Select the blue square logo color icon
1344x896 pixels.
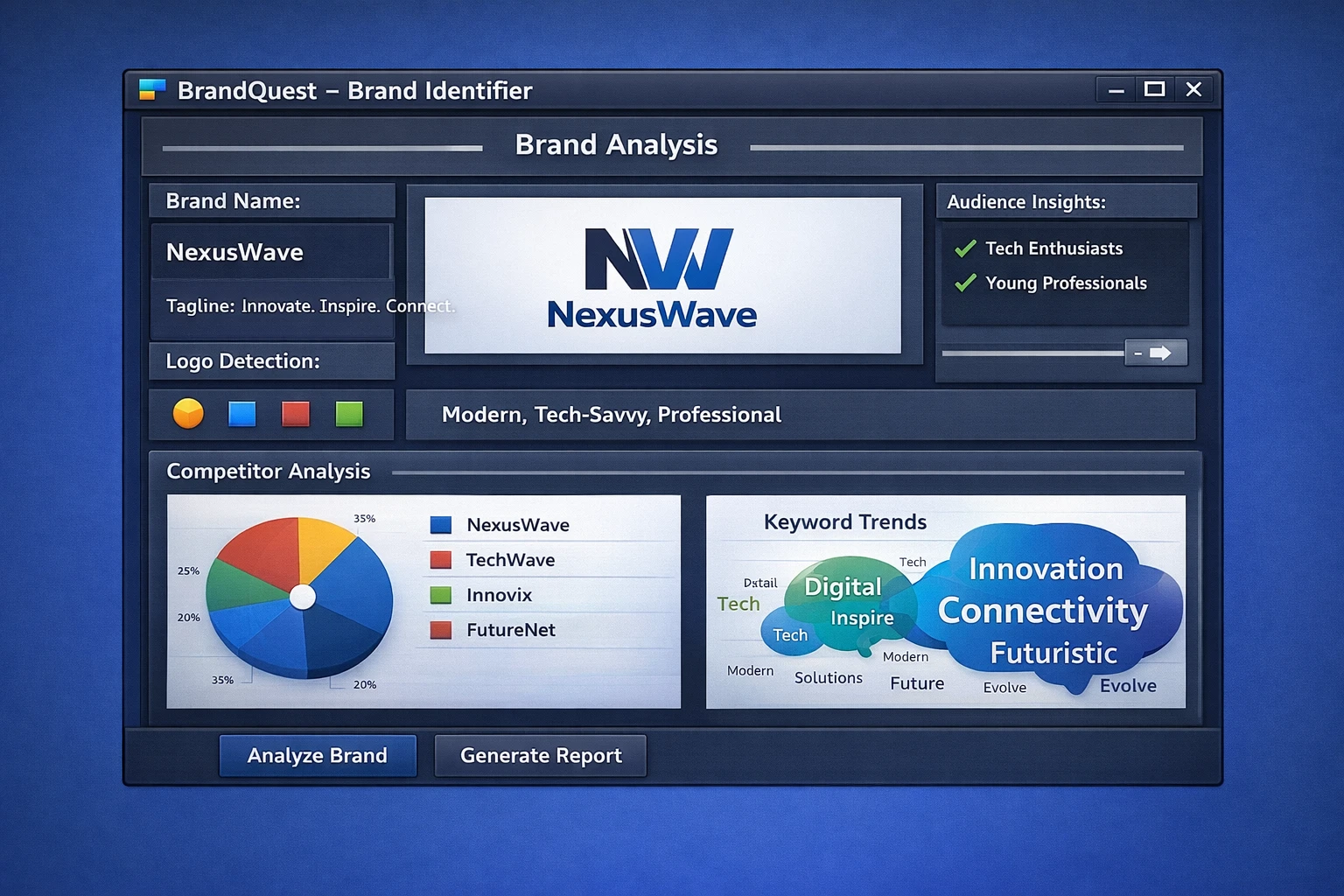click(242, 414)
